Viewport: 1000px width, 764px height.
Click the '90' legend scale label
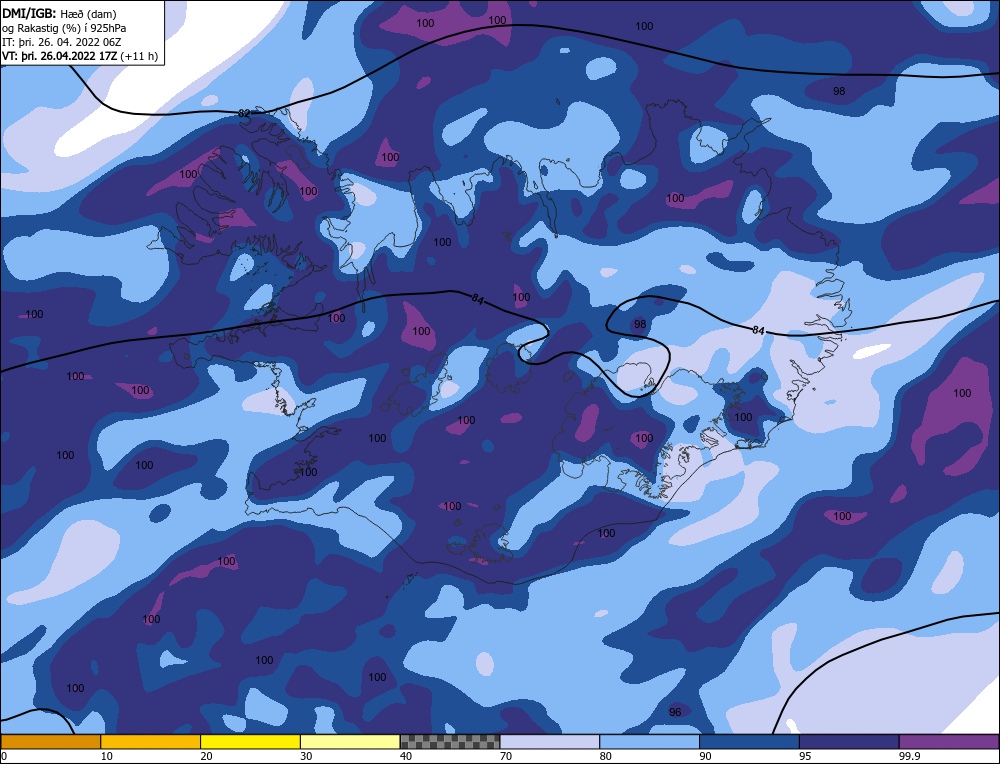coord(705,756)
